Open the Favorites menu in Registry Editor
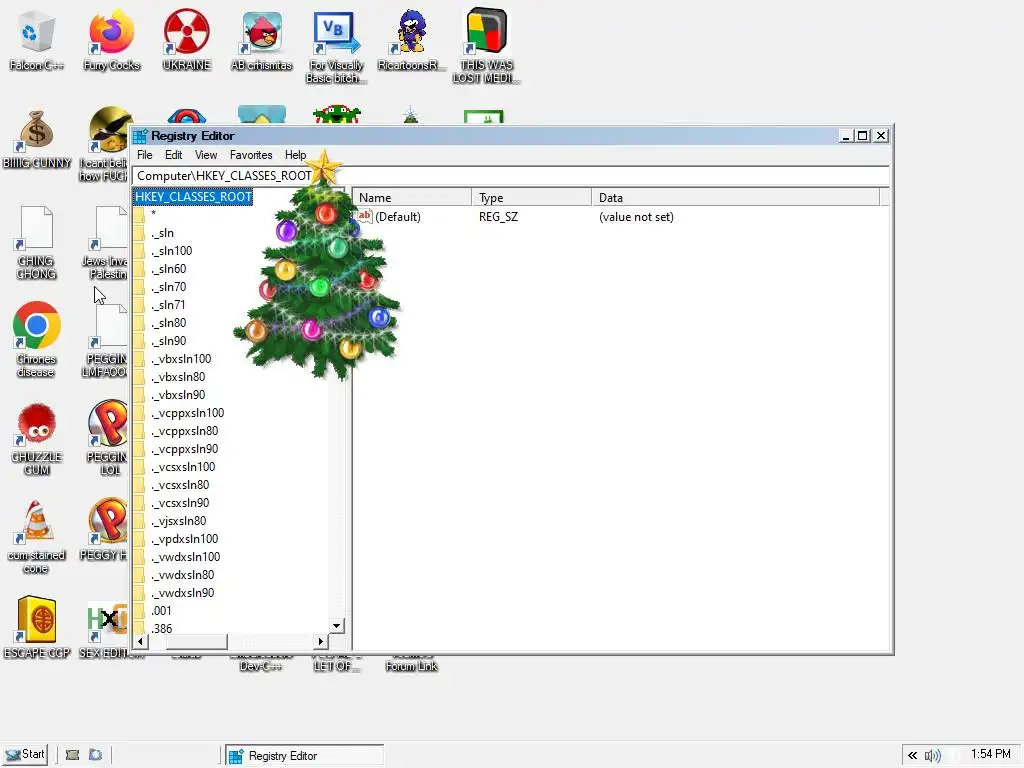The width and height of the screenshot is (1024, 768). tap(251, 155)
